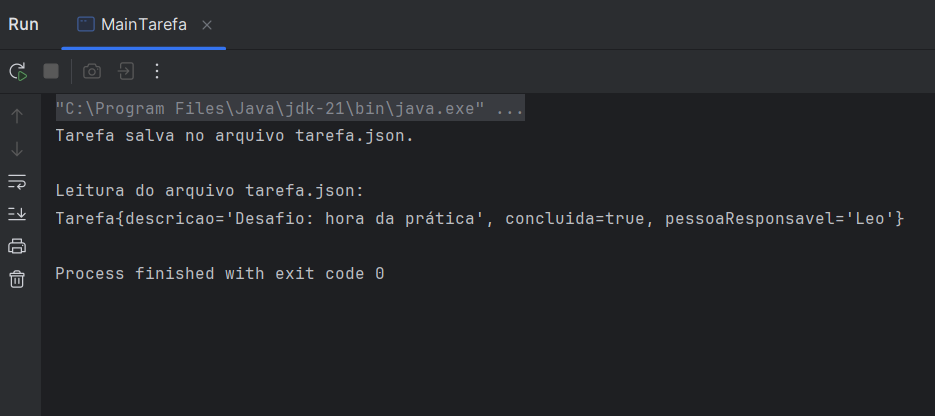Click the Run tool window title
Screen dimensions: 935x416
point(23,24)
